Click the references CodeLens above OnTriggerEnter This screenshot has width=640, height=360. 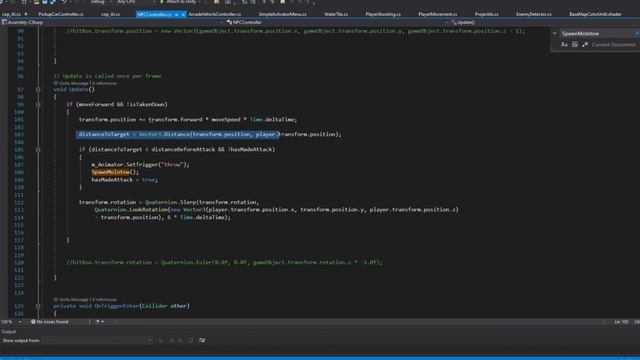tap(104, 300)
